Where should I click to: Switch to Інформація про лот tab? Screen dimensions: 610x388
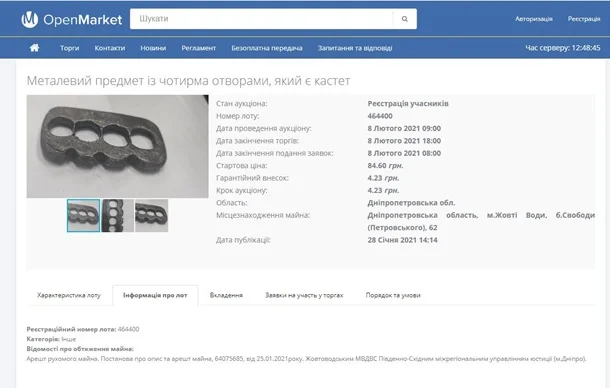coord(155,295)
